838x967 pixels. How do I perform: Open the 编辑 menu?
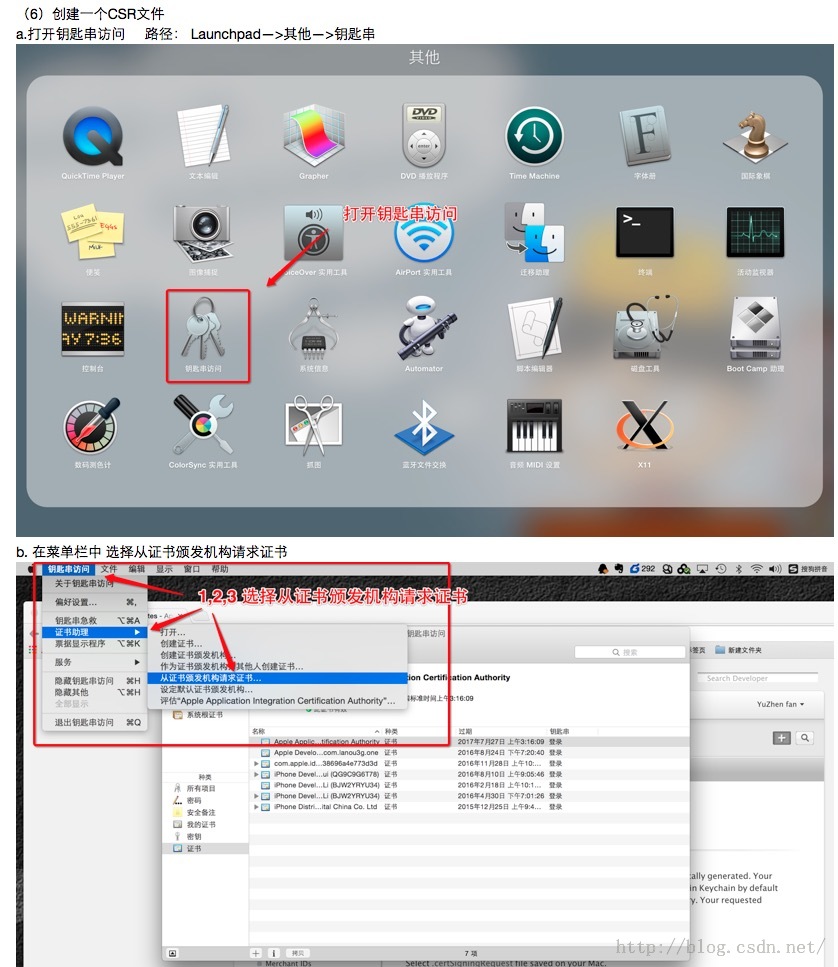[x=137, y=569]
